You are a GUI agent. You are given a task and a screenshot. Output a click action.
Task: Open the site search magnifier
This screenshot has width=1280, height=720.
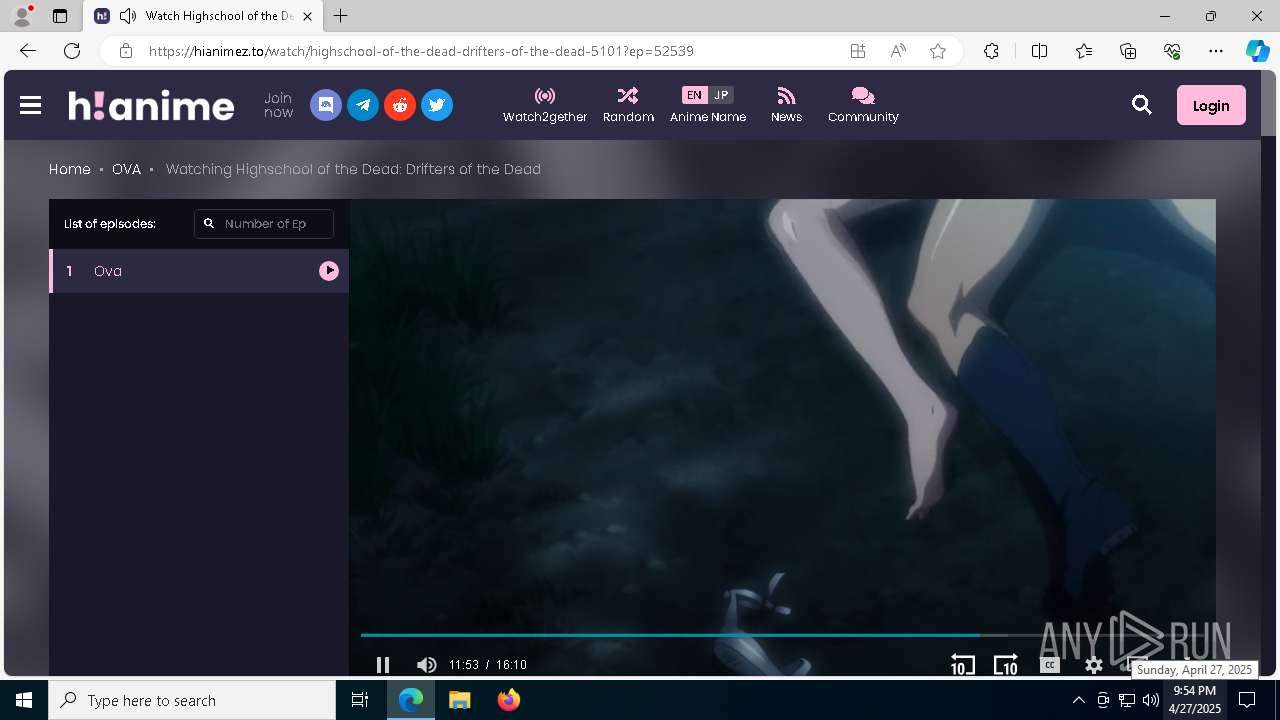(1141, 105)
